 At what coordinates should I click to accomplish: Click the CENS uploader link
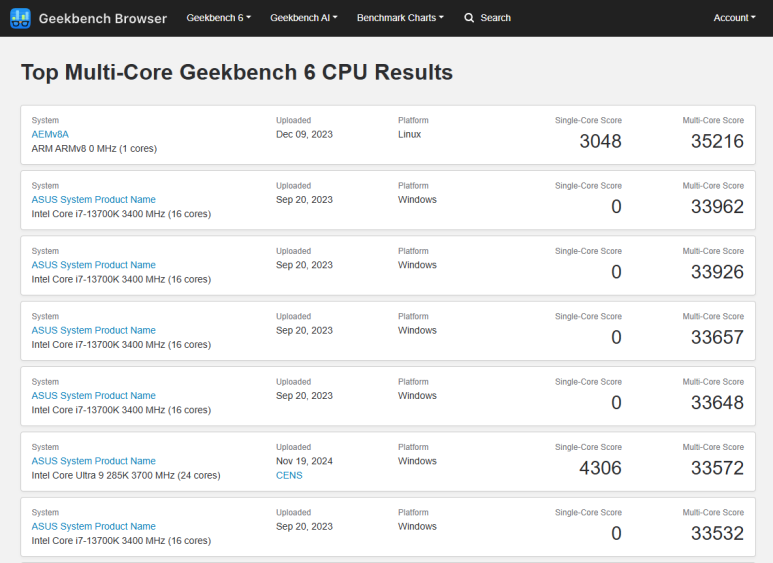[289, 475]
